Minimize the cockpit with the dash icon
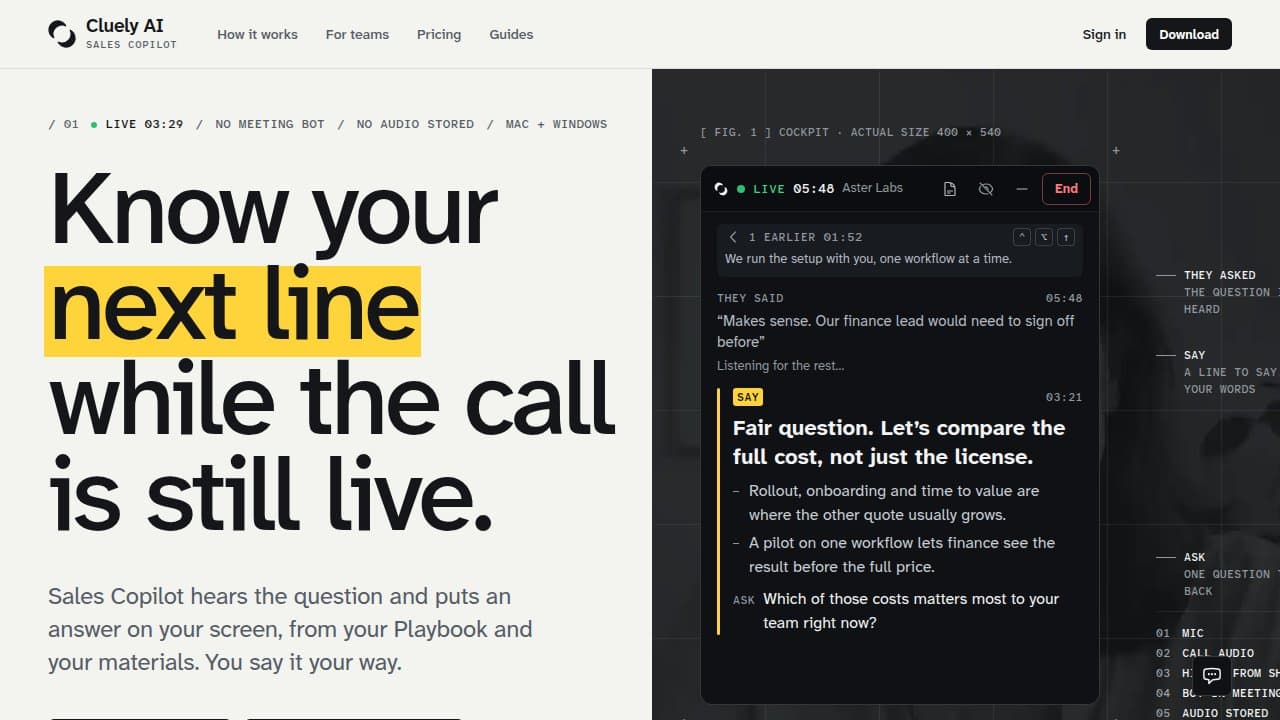This screenshot has height=720, width=1280. pos(1021,189)
